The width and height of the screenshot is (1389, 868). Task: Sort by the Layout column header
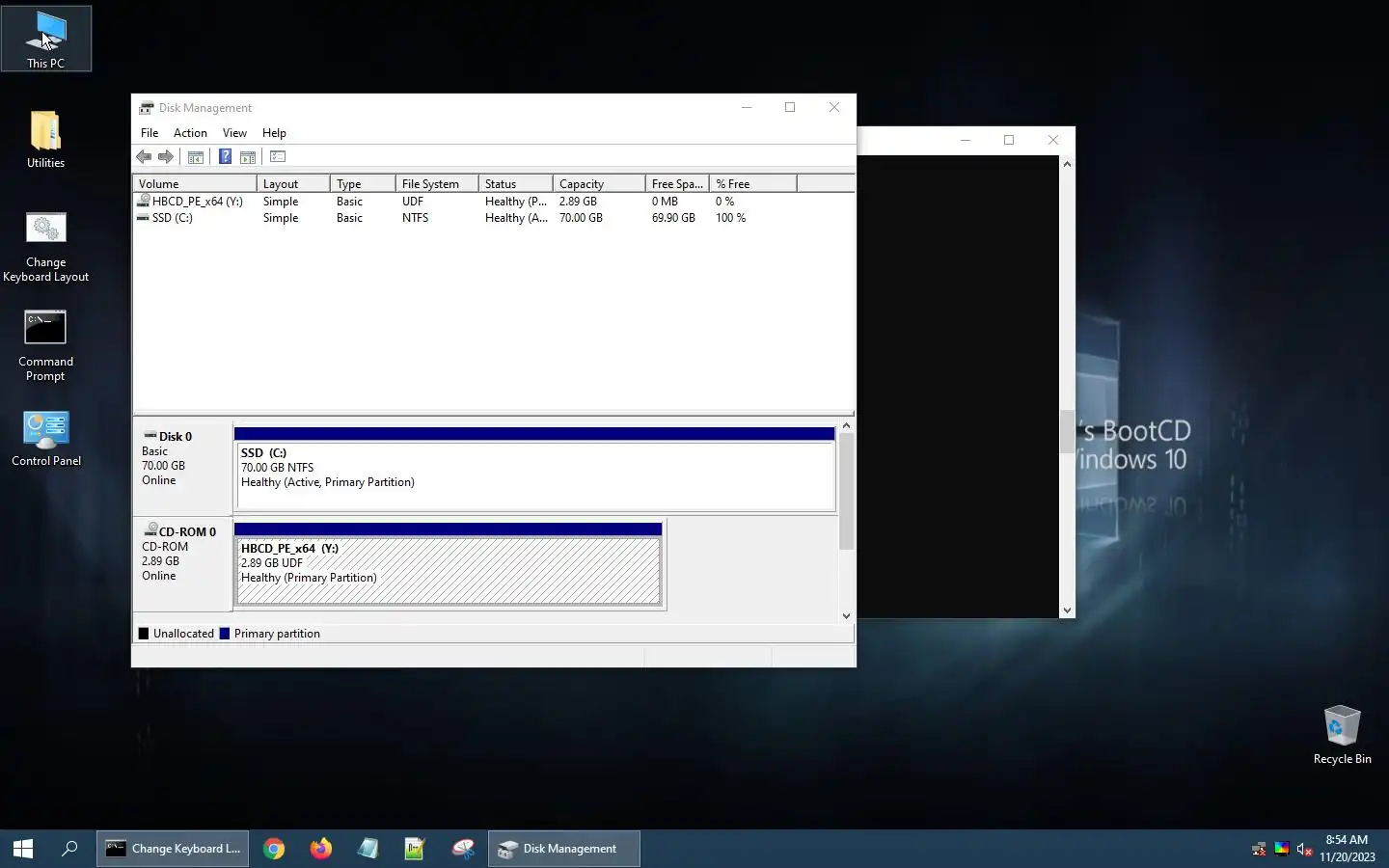[293, 183]
